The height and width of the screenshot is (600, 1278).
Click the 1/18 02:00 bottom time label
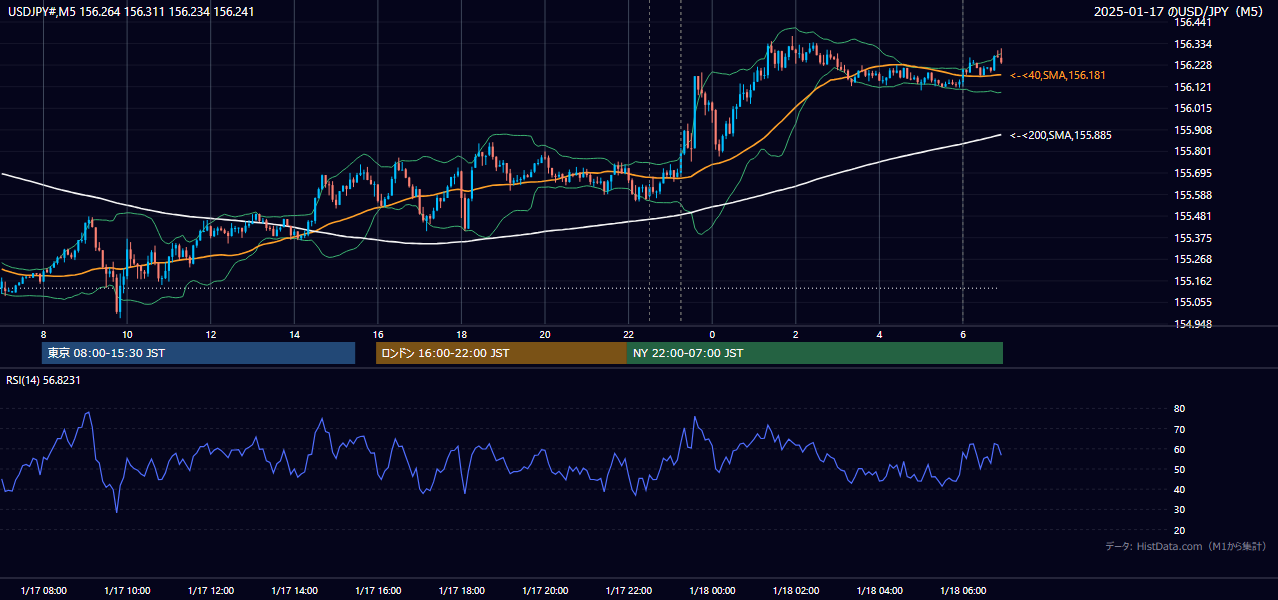(795, 591)
